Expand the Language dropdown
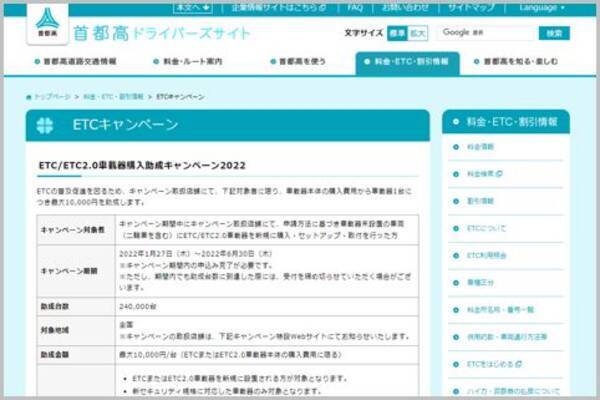This screenshot has height=400, width=600. 541,7
